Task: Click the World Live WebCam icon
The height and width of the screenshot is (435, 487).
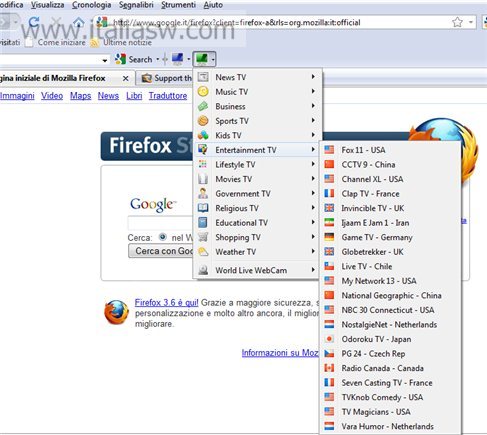Action: [203, 270]
